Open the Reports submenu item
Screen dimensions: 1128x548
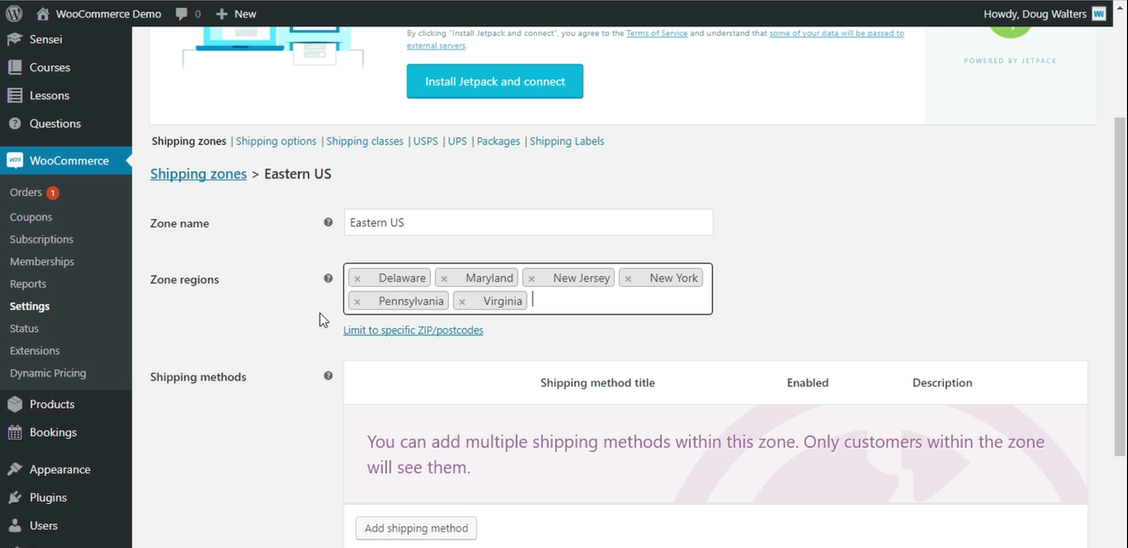28,284
